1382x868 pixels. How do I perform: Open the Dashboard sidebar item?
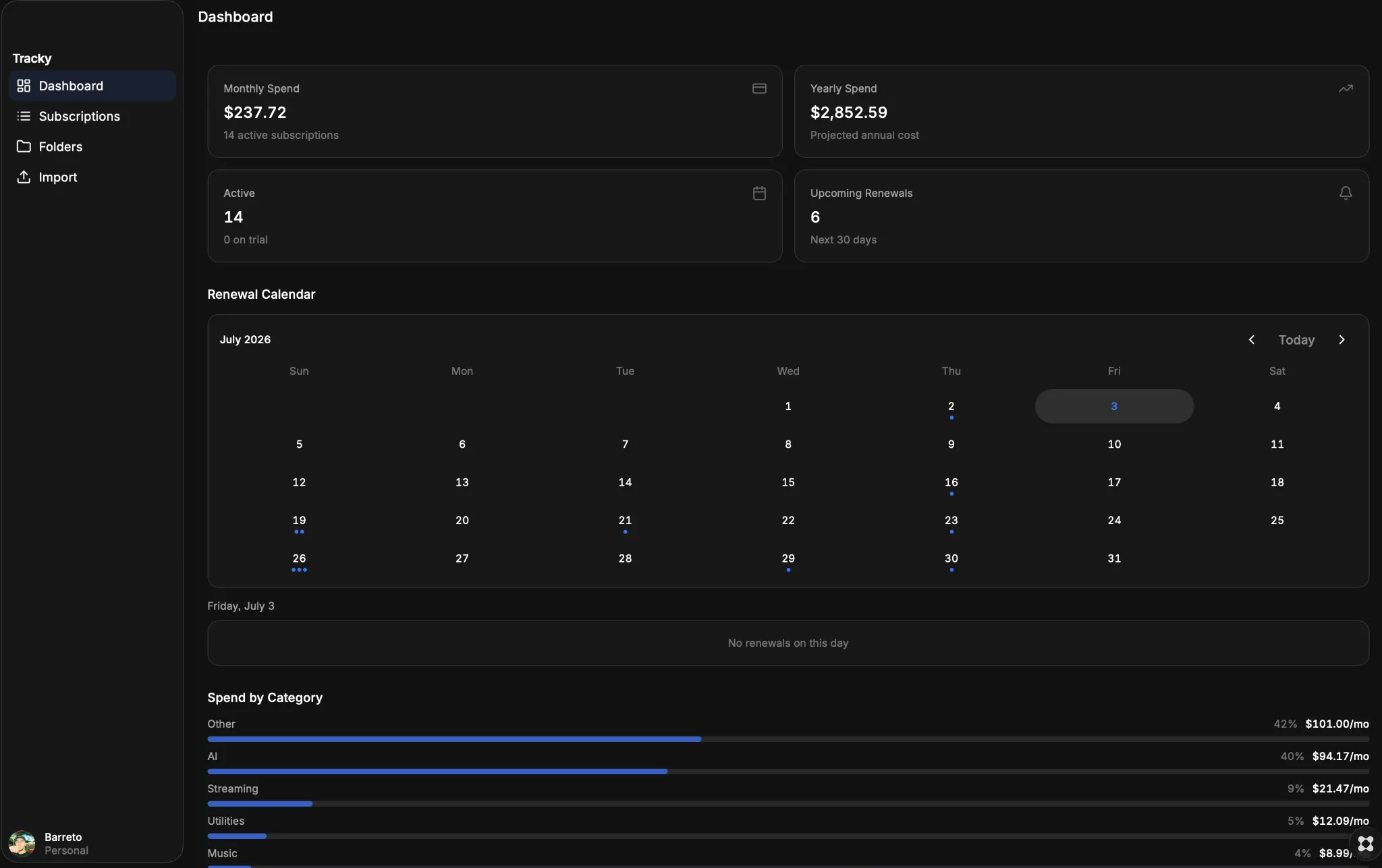coord(92,86)
